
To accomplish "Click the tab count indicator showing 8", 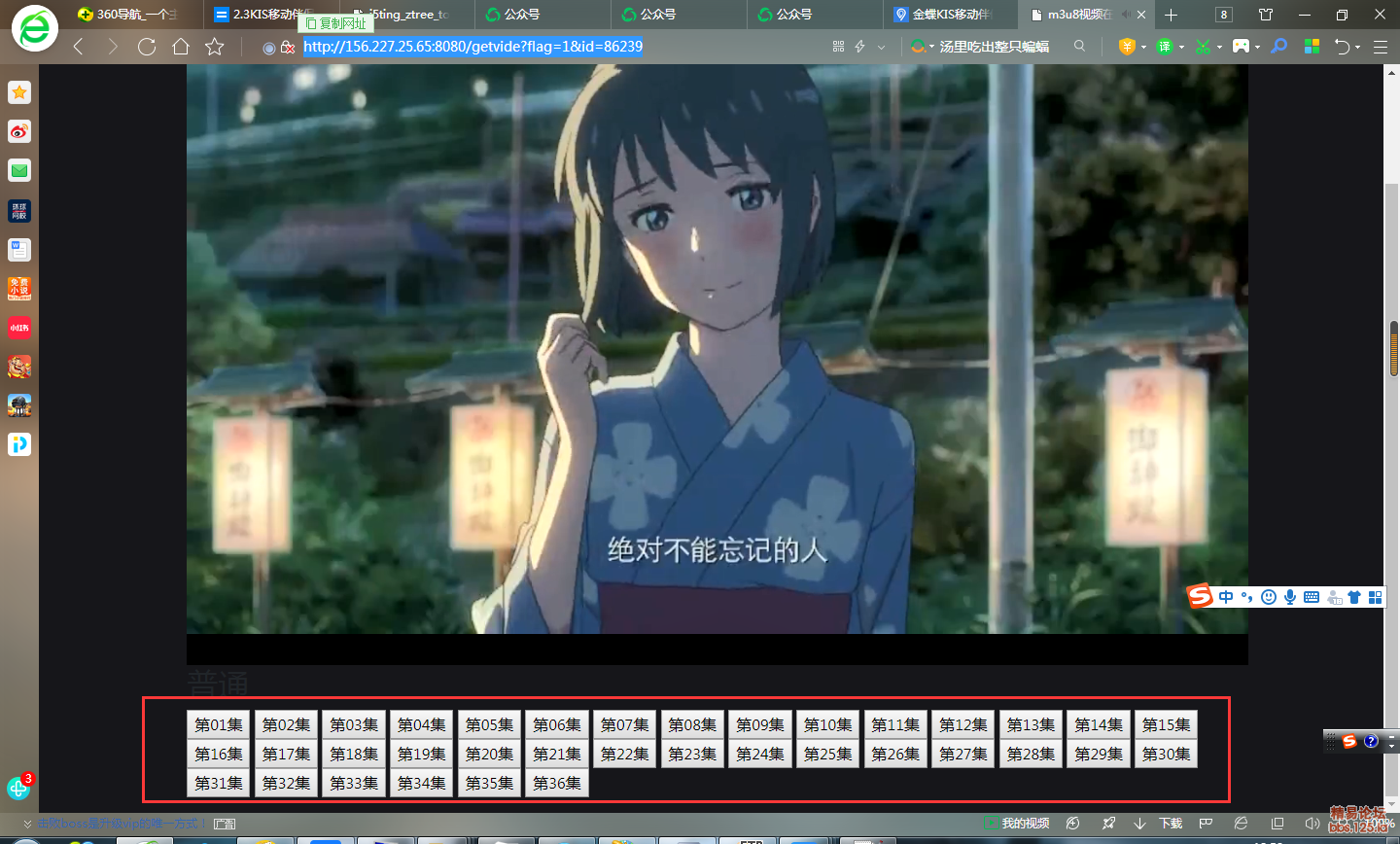I will (1224, 15).
